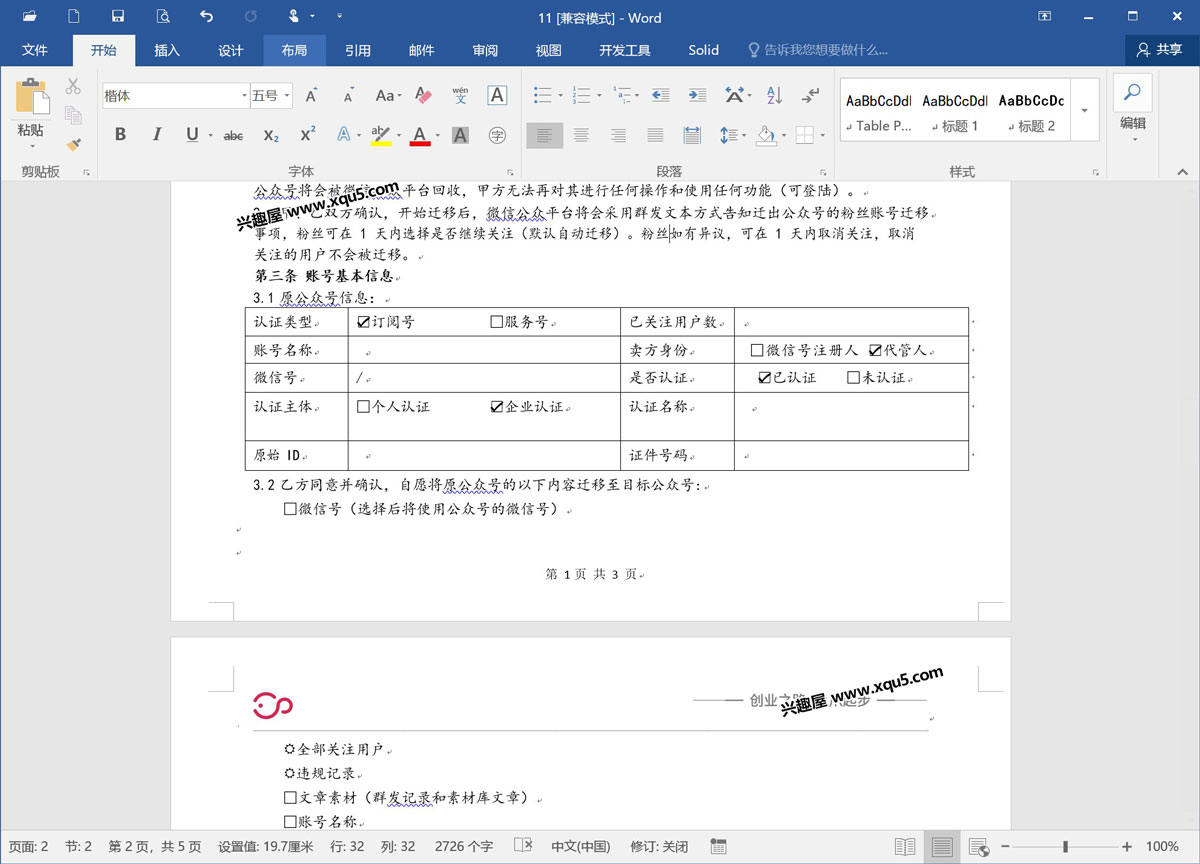1200x864 pixels.
Task: Check the 未认证 checkbox
Action: pyautogui.click(x=853, y=378)
